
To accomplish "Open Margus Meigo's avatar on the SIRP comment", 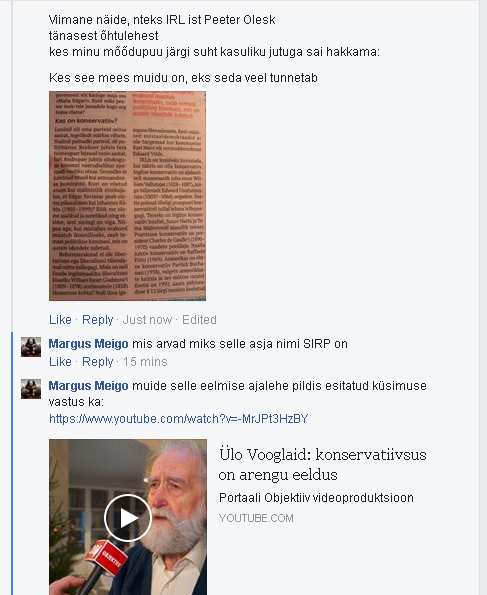I will pyautogui.click(x=31, y=347).
